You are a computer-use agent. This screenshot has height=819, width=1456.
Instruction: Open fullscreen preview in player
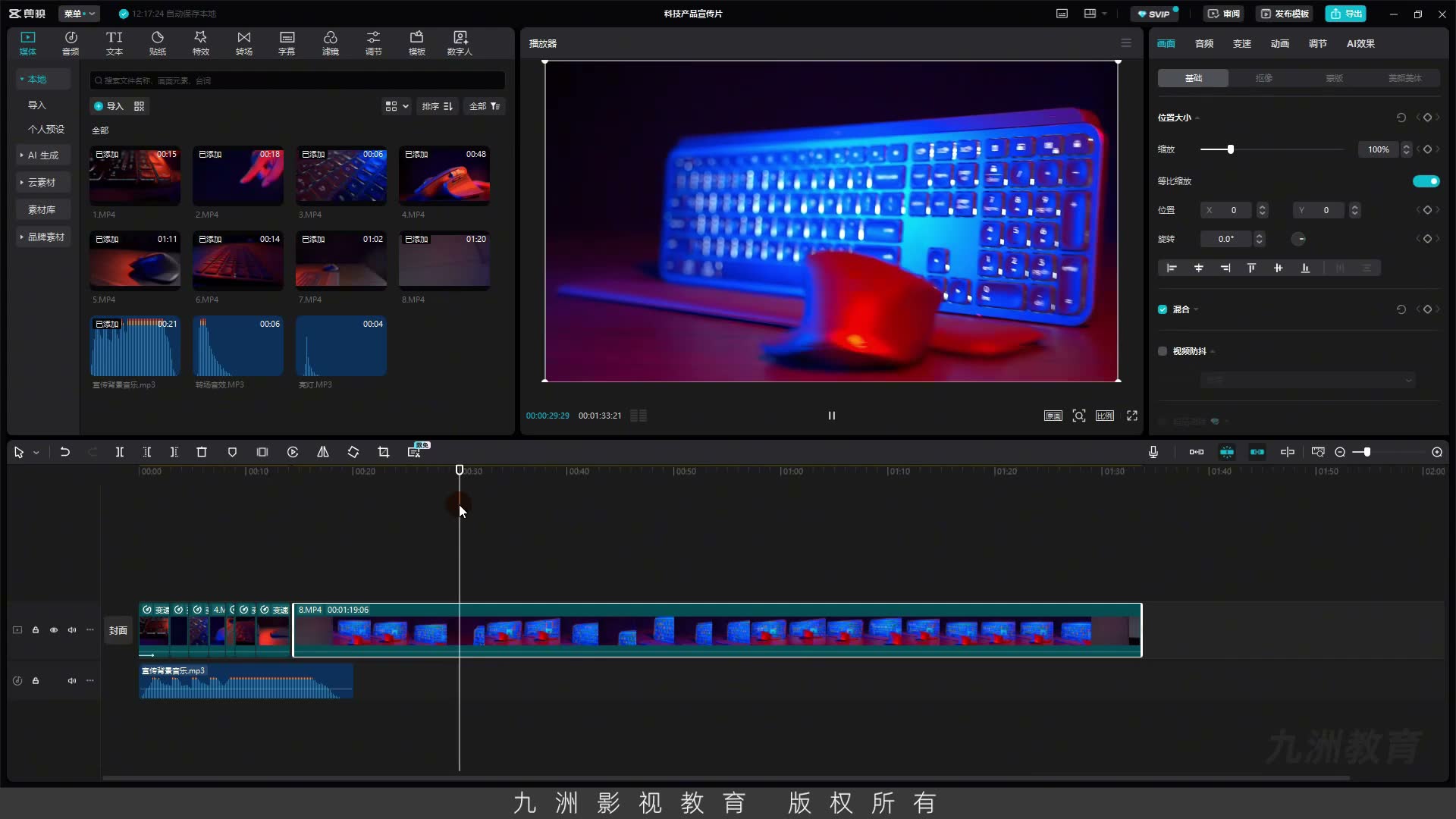tap(1132, 416)
